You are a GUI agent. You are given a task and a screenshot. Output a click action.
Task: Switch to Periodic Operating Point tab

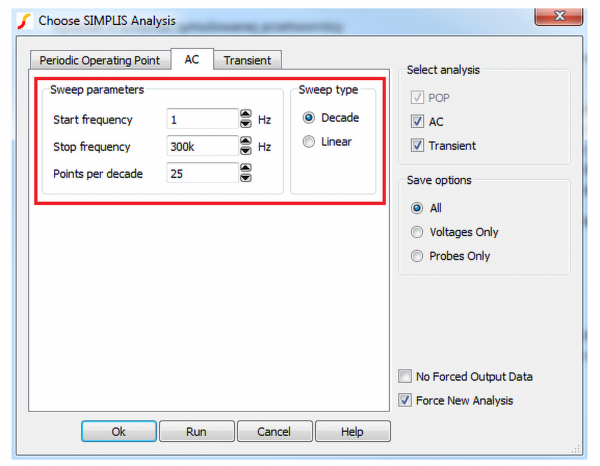pos(99,60)
